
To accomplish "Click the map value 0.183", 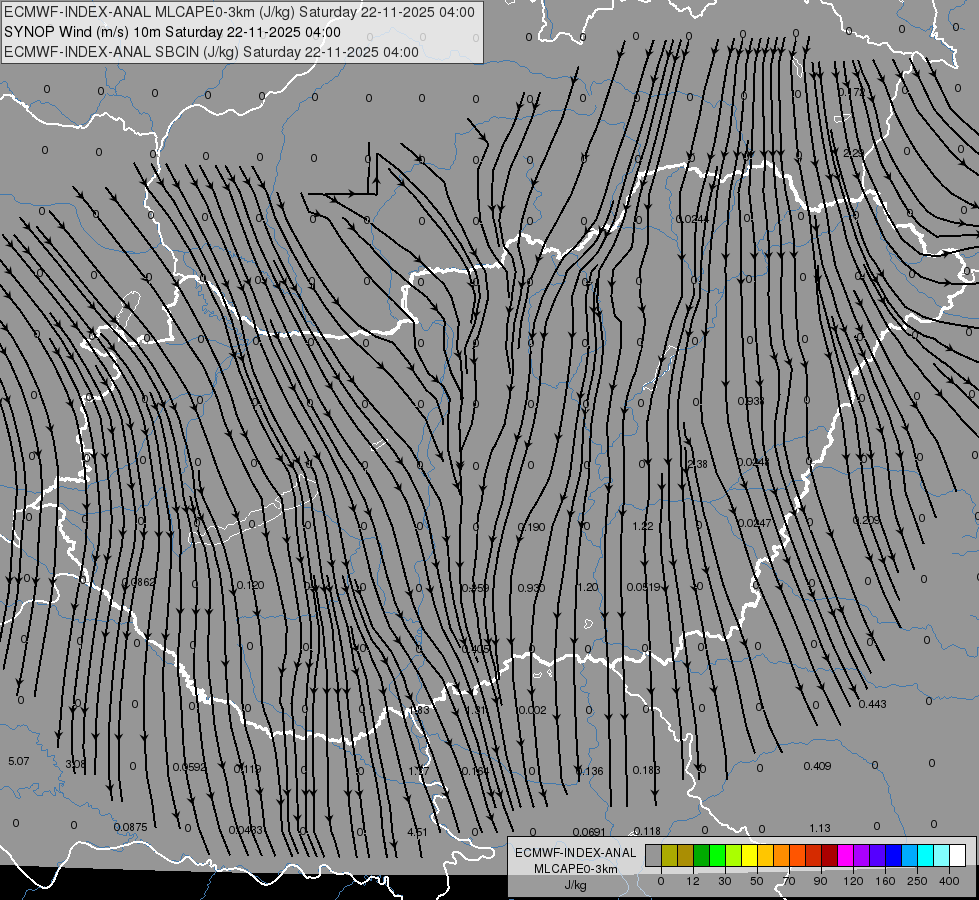I will [x=646, y=770].
